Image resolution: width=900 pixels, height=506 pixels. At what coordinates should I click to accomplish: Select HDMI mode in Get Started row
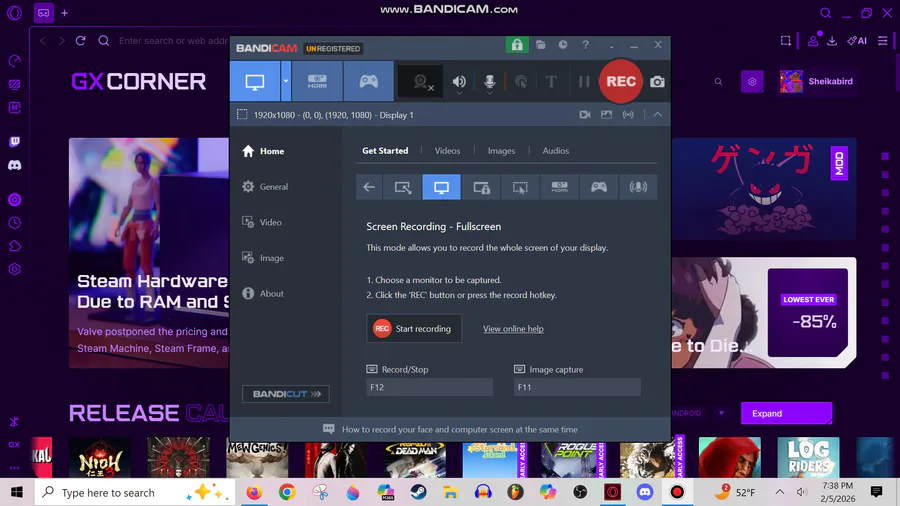560,187
